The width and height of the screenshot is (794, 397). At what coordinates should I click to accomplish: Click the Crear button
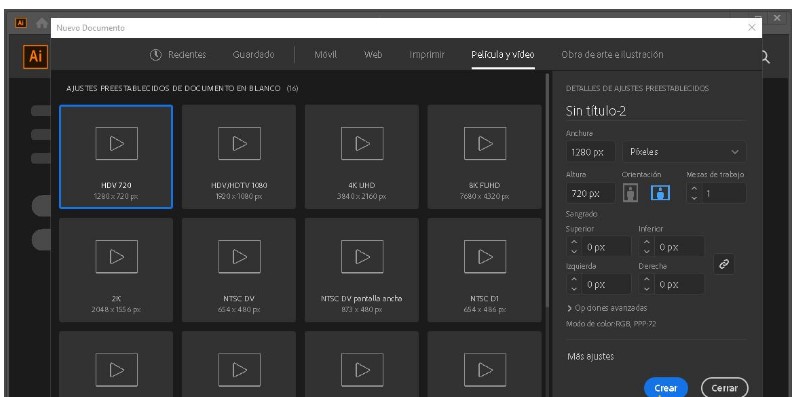point(666,388)
